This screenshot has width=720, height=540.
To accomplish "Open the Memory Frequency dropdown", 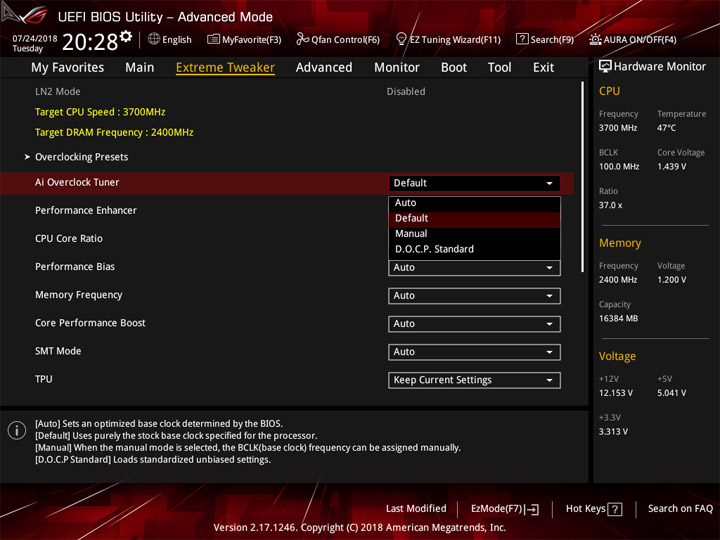I will pyautogui.click(x=474, y=296).
